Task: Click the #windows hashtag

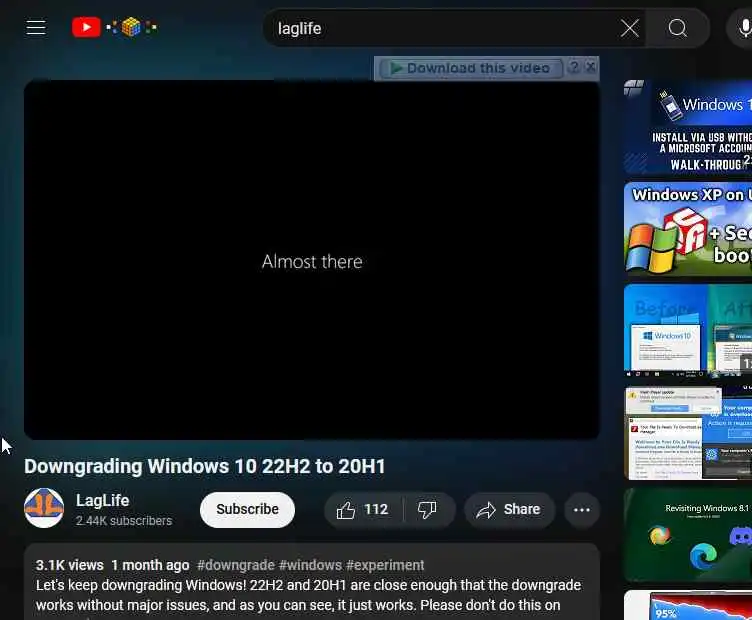Action: (x=310, y=565)
